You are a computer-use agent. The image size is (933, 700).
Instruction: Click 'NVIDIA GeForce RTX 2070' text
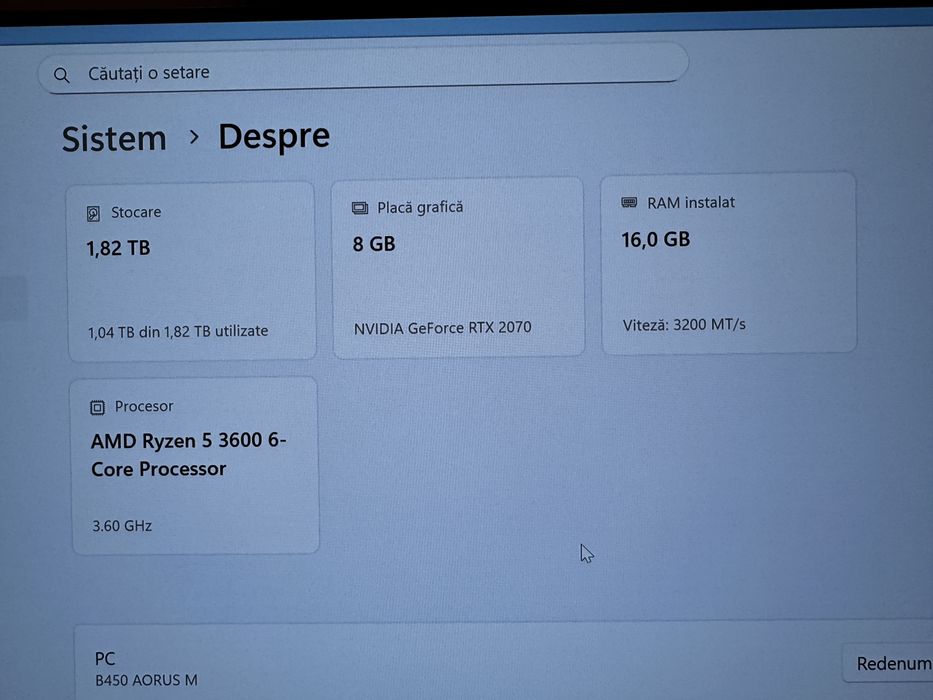click(x=442, y=328)
